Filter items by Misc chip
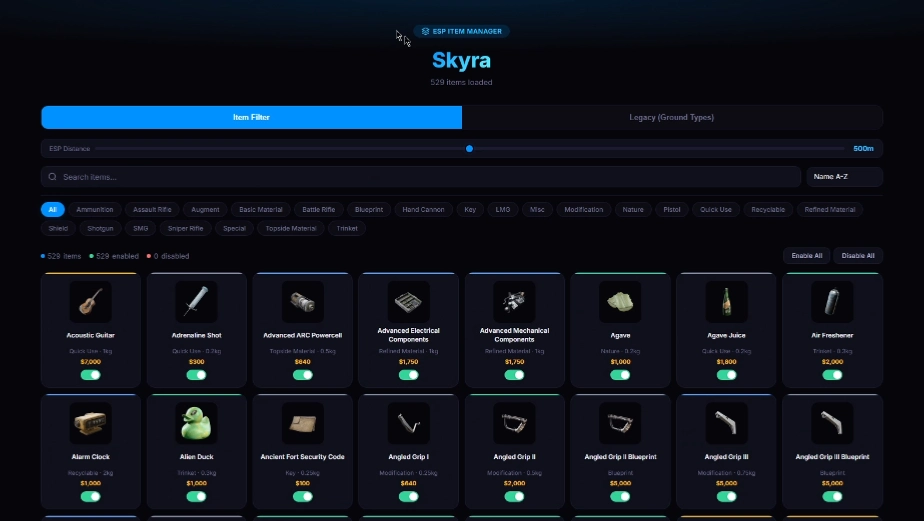 (537, 209)
